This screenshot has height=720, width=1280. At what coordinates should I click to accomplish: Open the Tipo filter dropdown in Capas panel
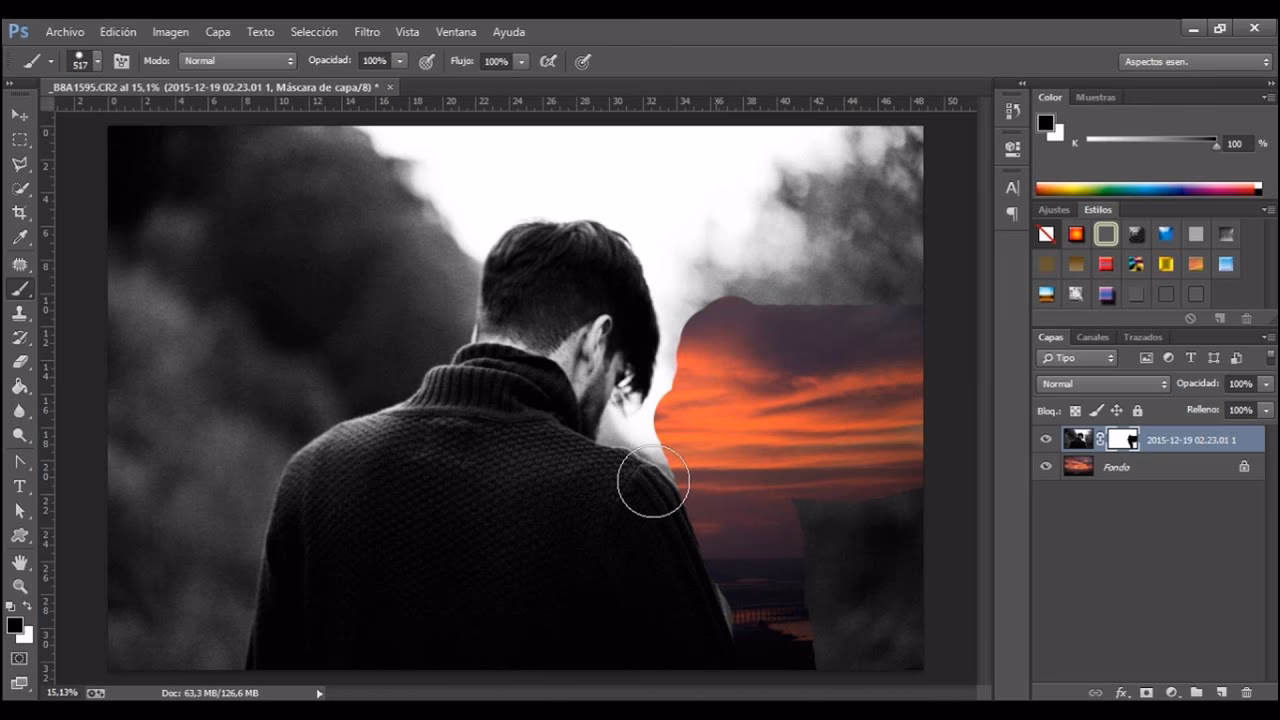tap(1075, 357)
